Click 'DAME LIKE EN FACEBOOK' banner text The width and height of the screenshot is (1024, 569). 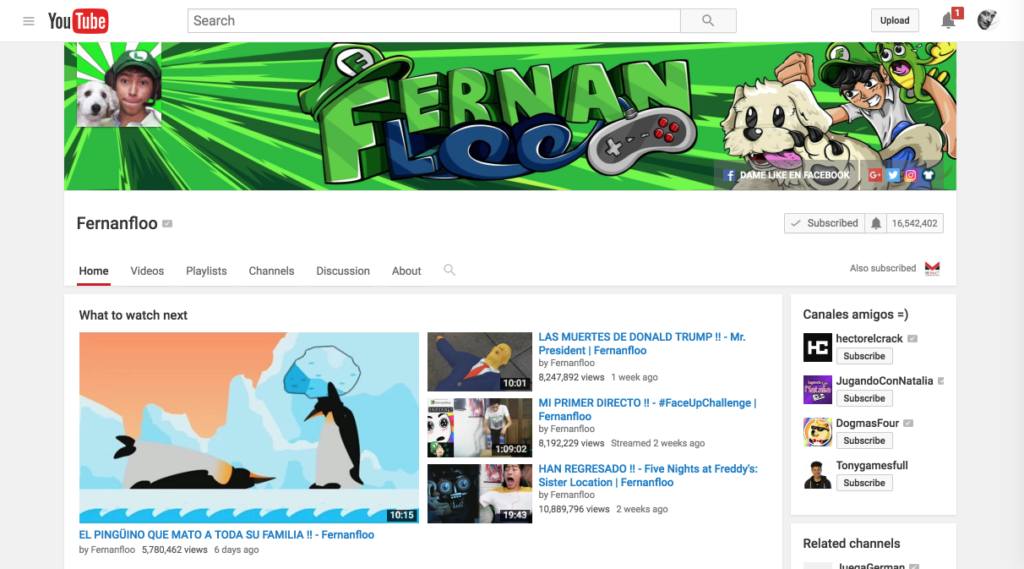(x=794, y=175)
